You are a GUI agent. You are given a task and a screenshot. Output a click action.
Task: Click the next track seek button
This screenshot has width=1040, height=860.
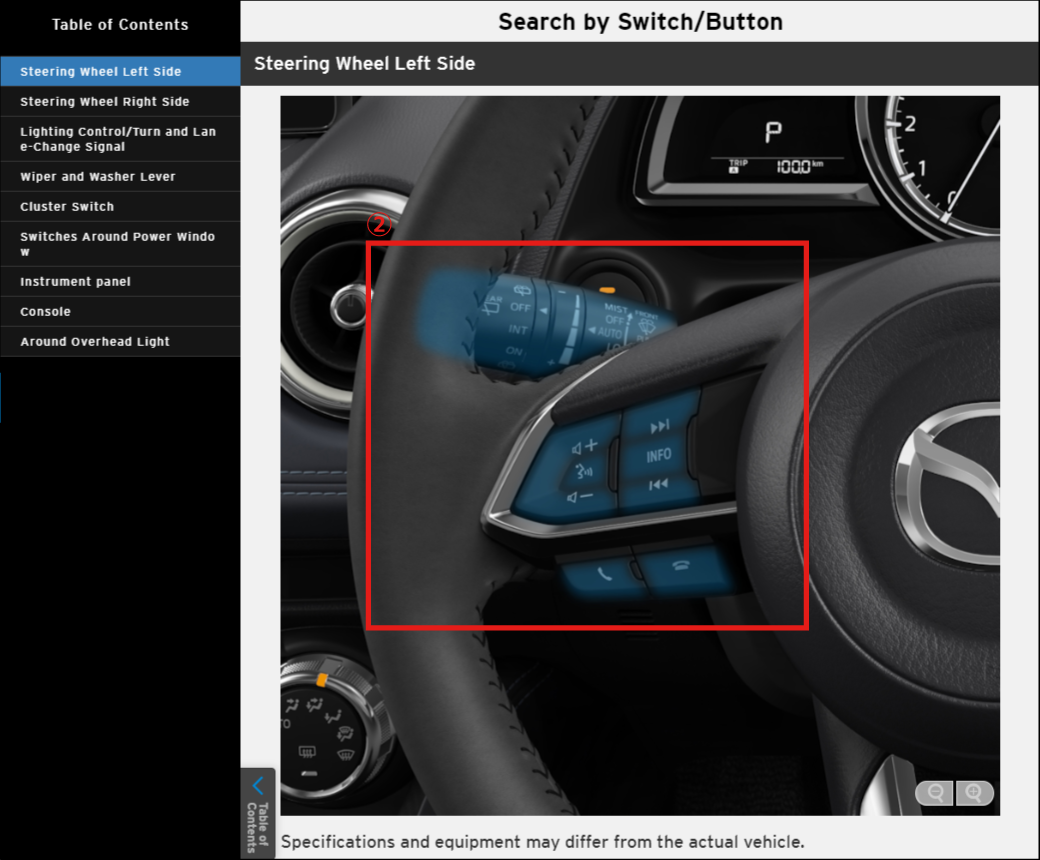coord(659,427)
